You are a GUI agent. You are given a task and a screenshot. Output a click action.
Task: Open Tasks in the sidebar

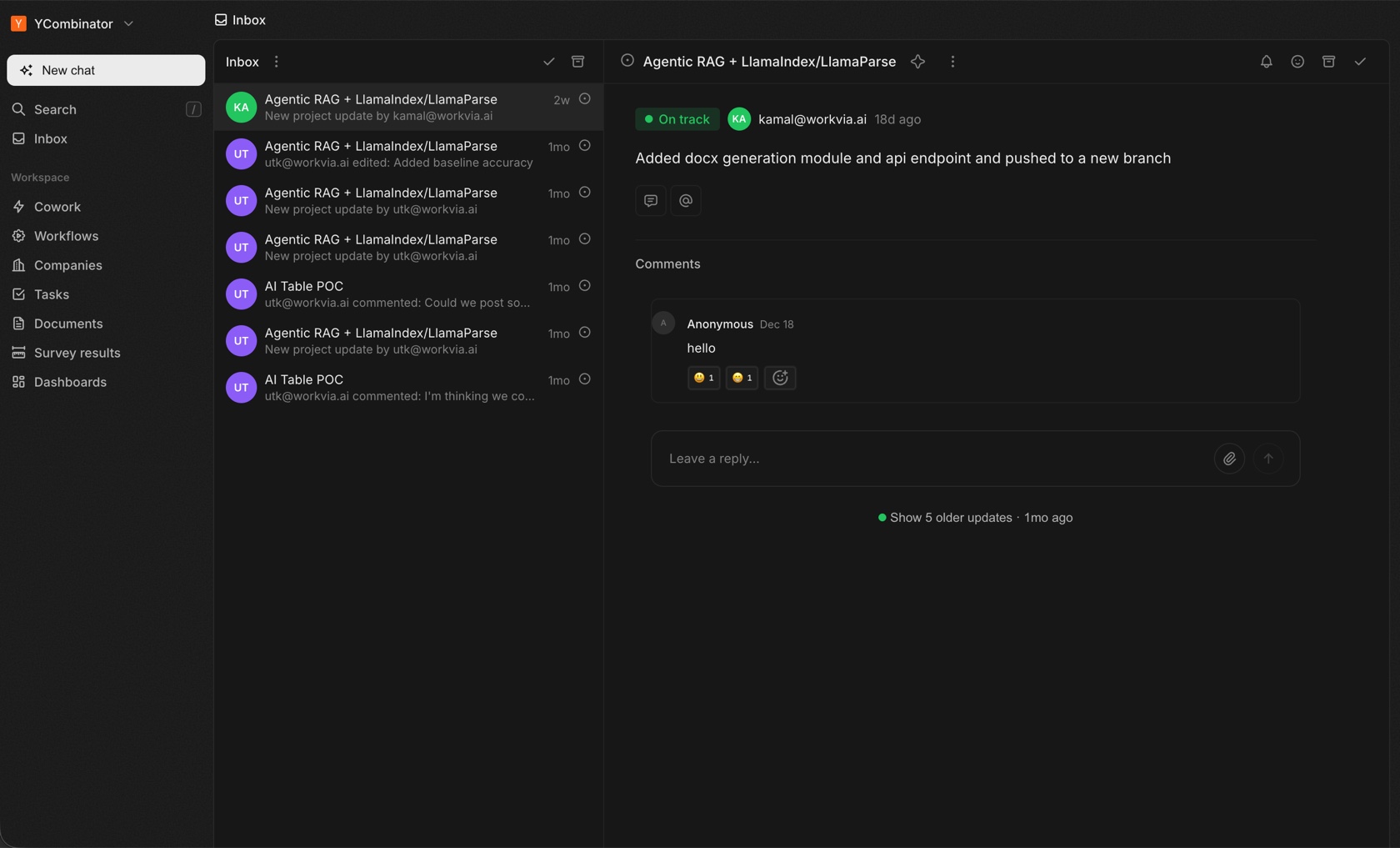[x=106, y=294]
